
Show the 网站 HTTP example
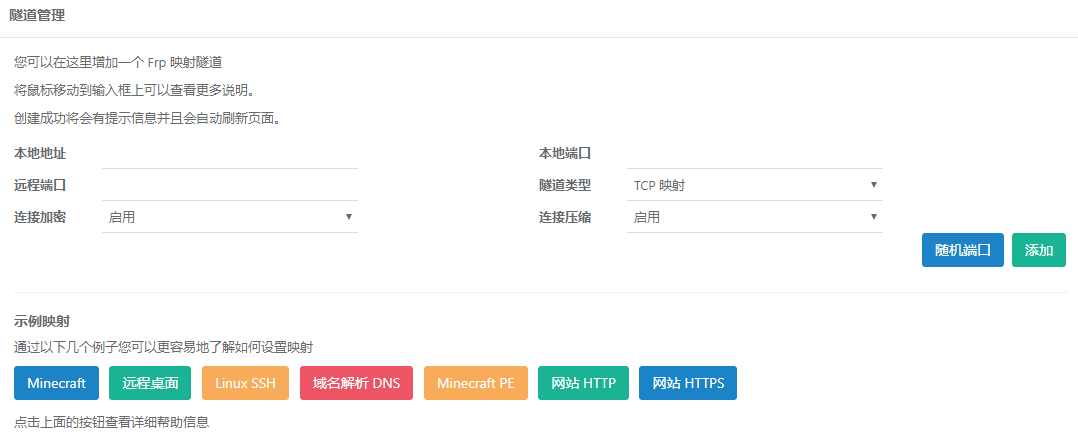[583, 384]
